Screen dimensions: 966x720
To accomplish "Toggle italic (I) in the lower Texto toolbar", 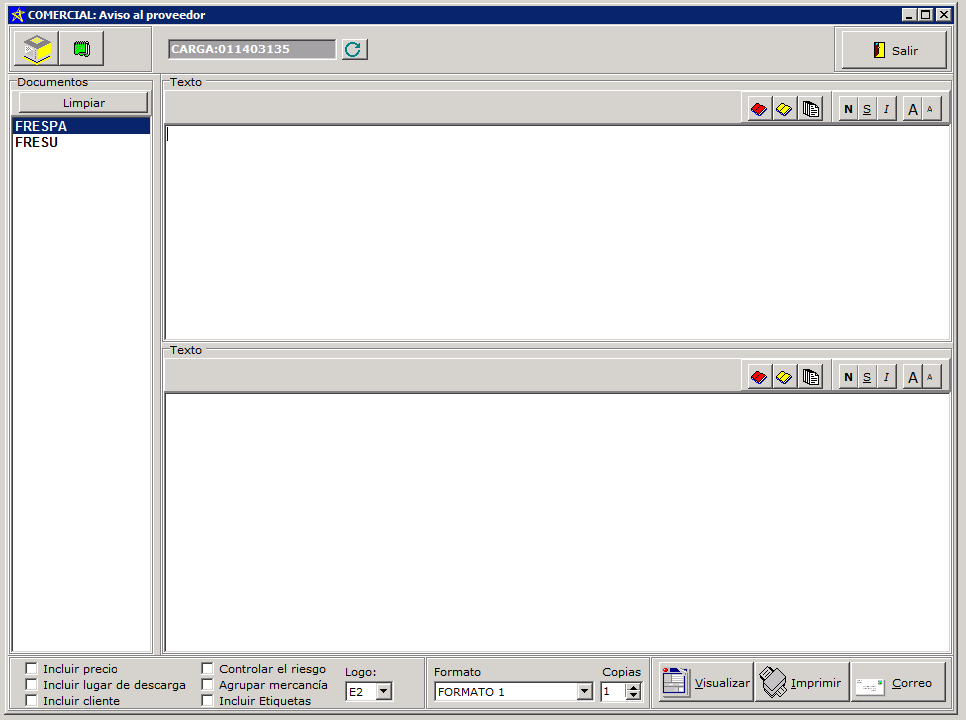I will click(x=886, y=377).
